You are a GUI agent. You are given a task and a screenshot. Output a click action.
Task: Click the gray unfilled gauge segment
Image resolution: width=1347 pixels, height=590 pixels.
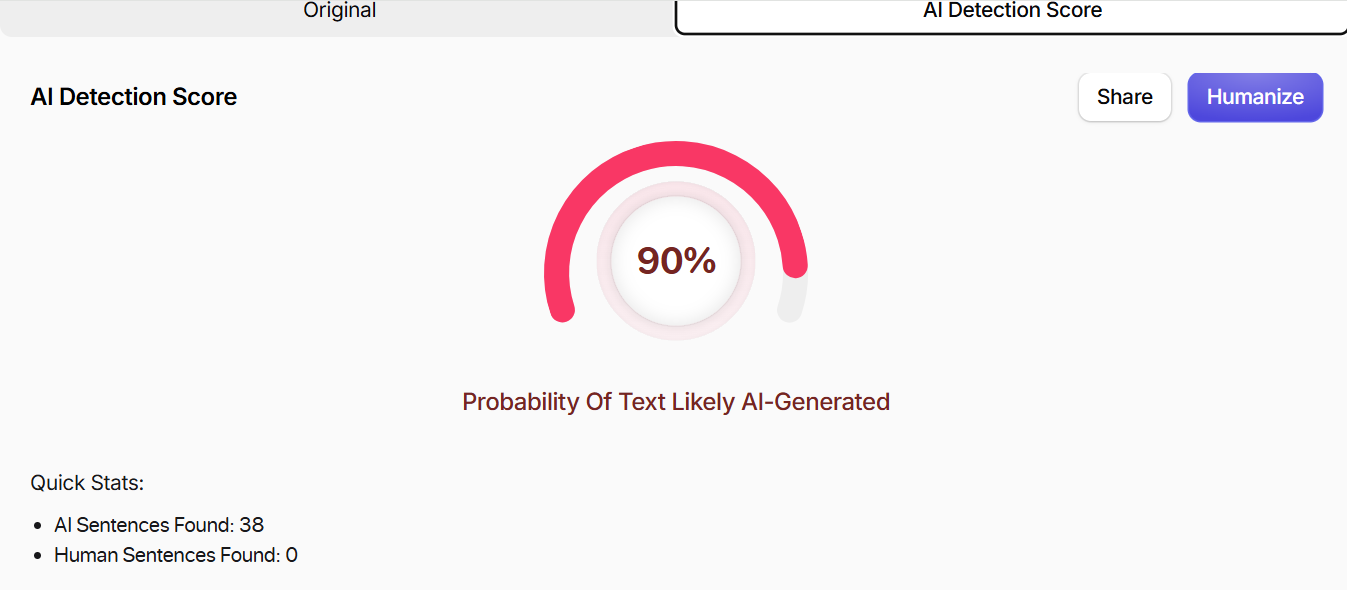click(792, 299)
